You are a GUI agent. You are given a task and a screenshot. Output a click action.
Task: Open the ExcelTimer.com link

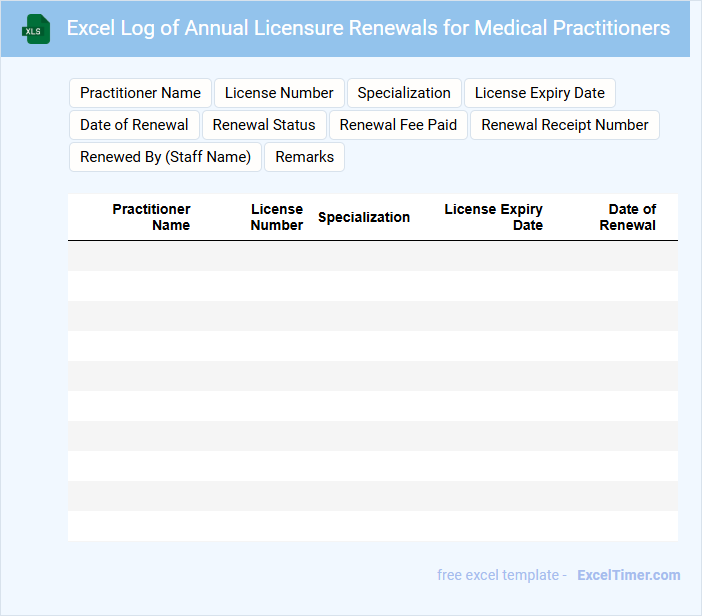(629, 575)
